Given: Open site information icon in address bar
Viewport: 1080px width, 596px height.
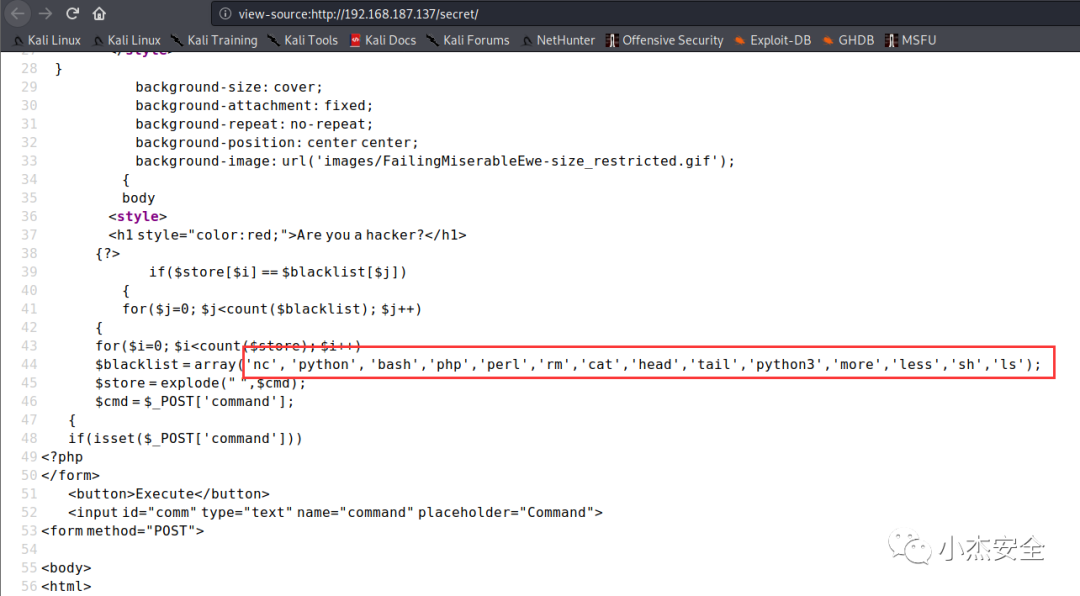Looking at the screenshot, I should click(225, 14).
